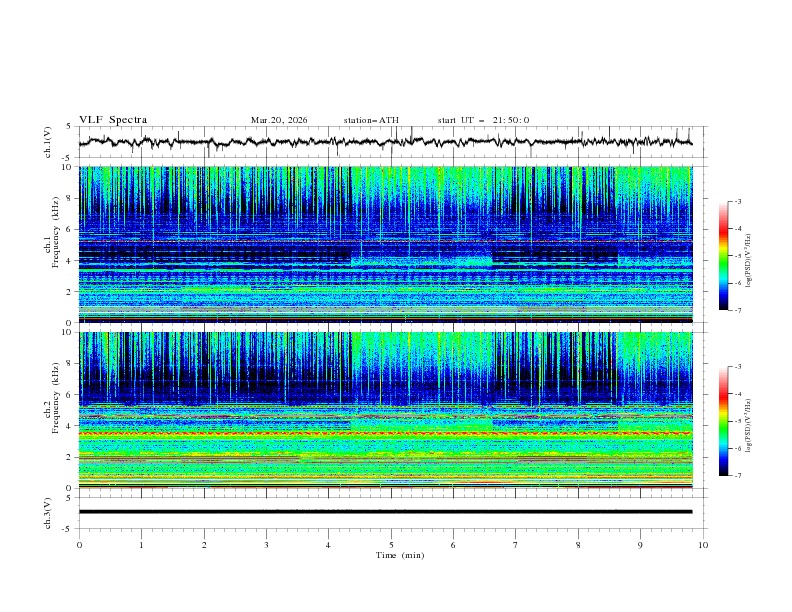Click the station=ATH label
The height and width of the screenshot is (612, 792).
pos(371,120)
